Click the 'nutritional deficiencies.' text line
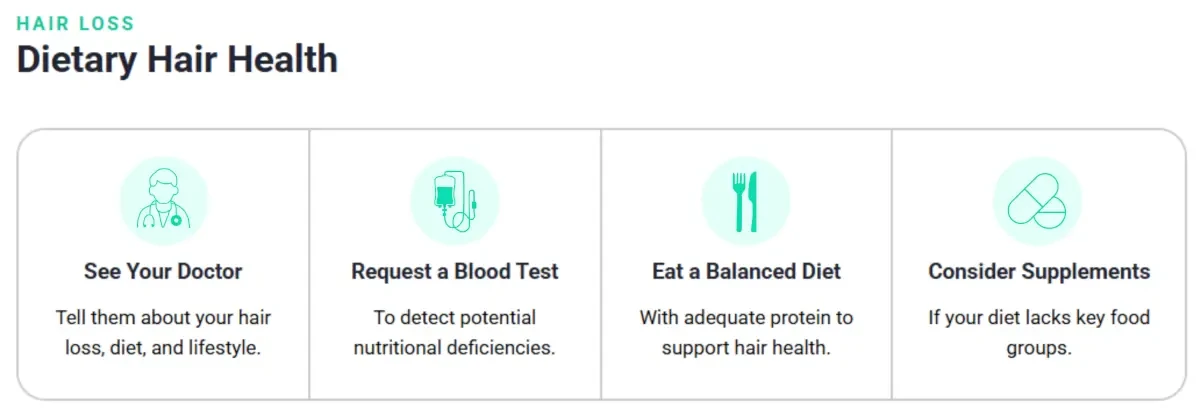 pos(455,350)
